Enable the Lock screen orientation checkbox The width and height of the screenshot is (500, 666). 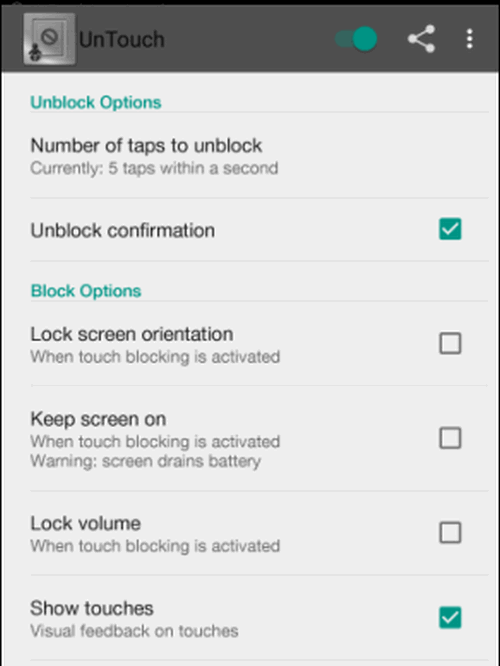pos(450,343)
